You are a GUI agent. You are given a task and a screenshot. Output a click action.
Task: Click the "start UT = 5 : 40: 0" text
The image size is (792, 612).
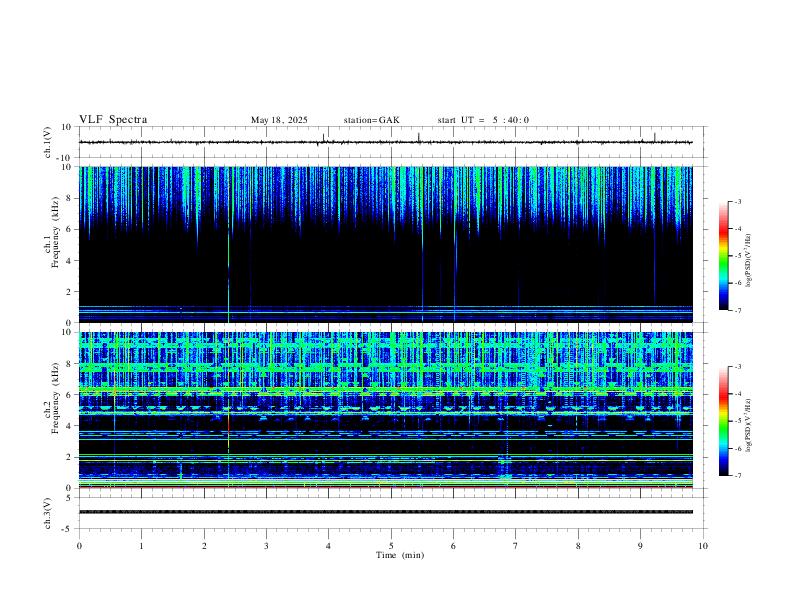pyautogui.click(x=483, y=120)
